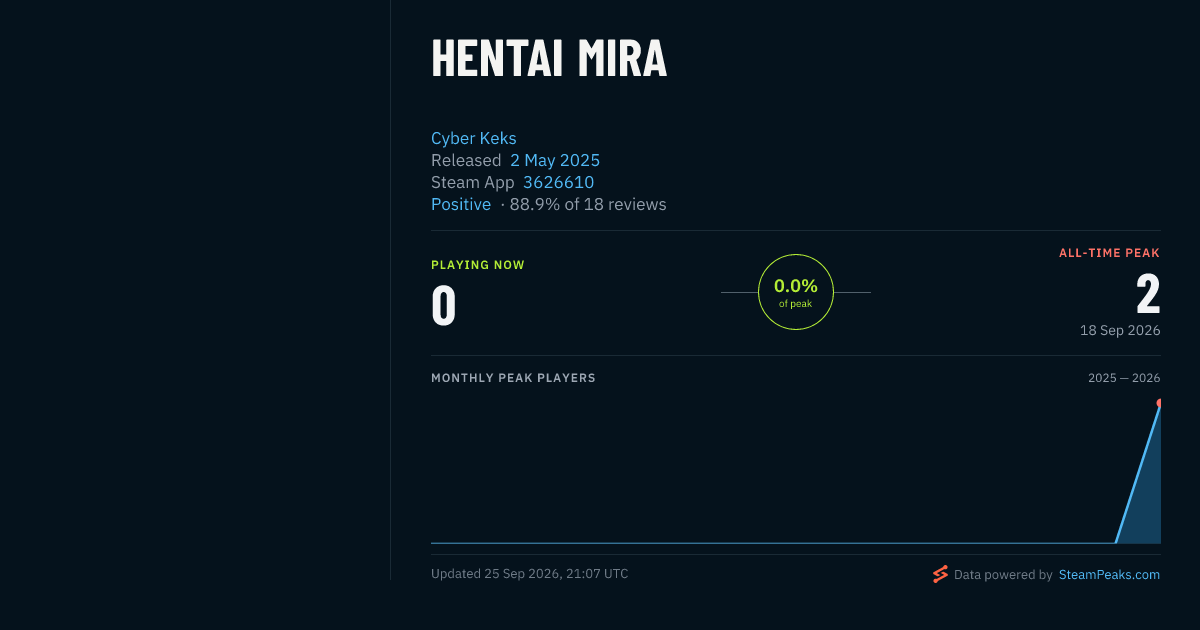Click the 88.9% of 18 reviews text

click(x=588, y=204)
